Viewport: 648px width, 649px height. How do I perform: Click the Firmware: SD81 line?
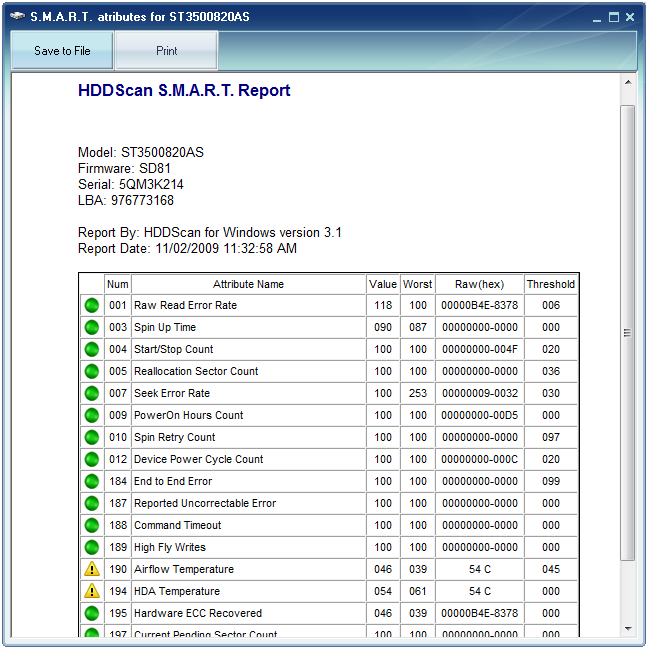(124, 168)
